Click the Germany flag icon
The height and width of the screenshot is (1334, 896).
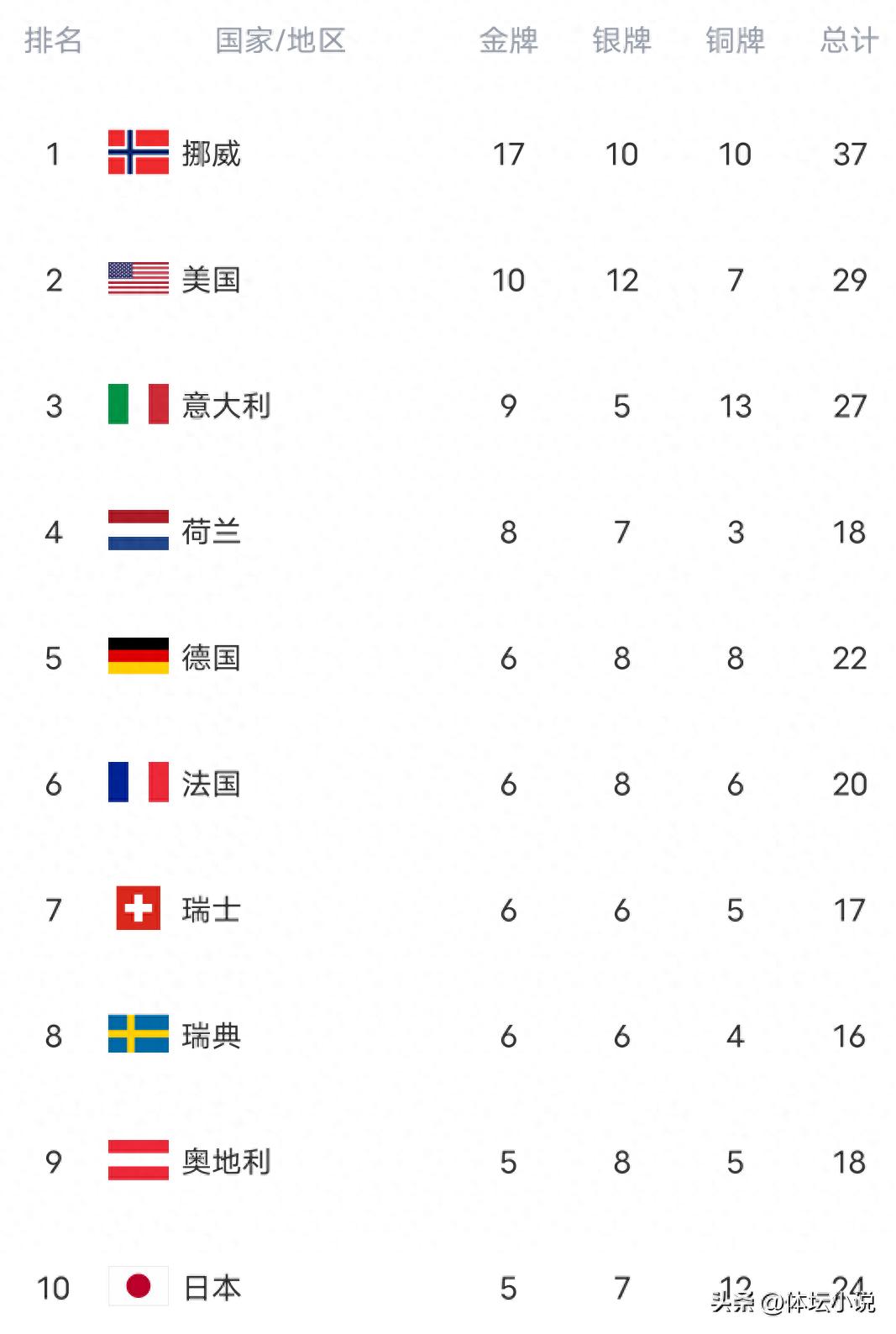coord(139,657)
